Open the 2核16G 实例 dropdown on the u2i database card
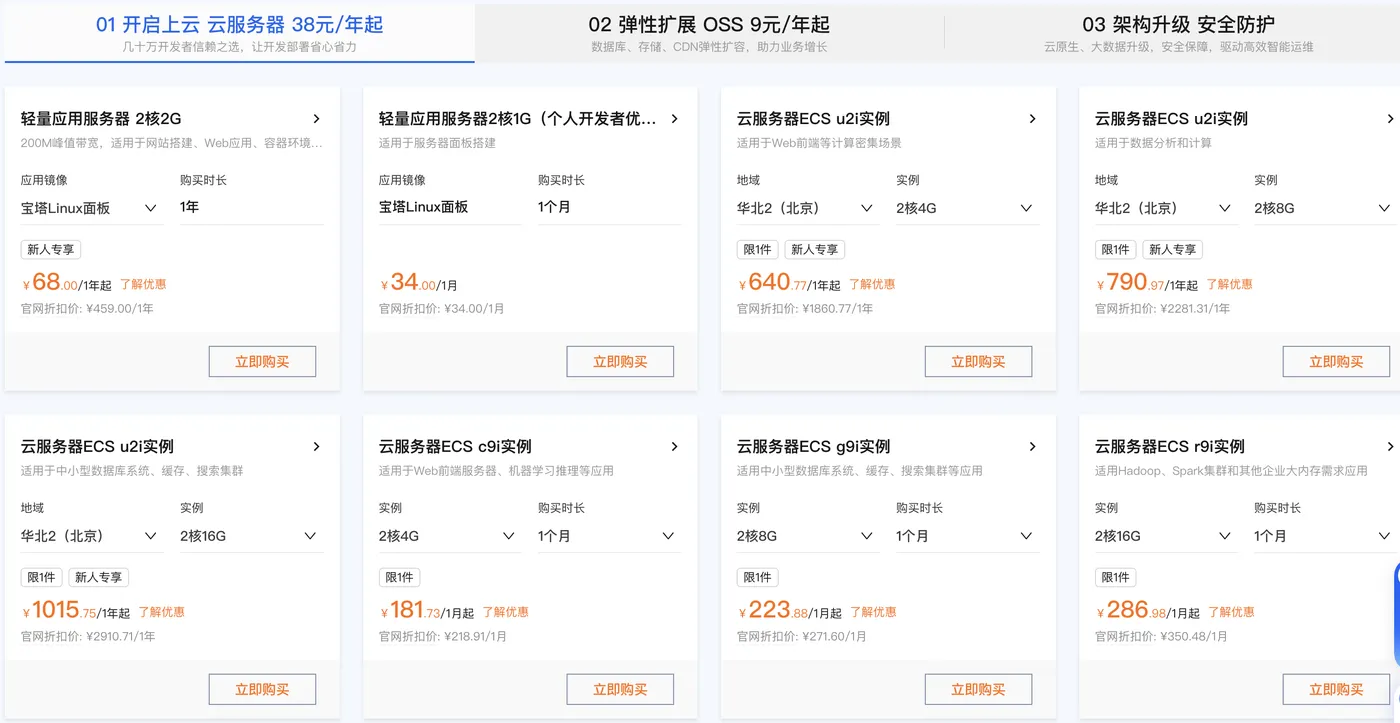This screenshot has height=723, width=1400. [250, 535]
